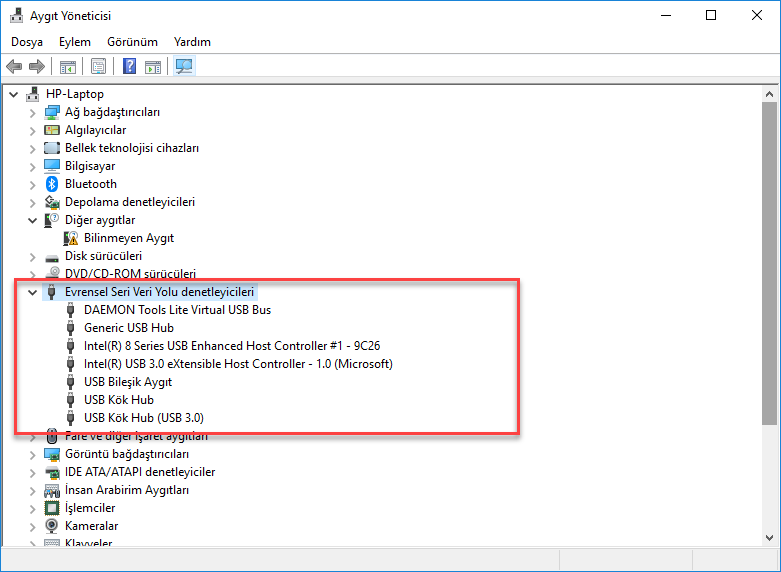Select Bilinmeyen Aygıt label
781x572 pixels.
(x=129, y=238)
